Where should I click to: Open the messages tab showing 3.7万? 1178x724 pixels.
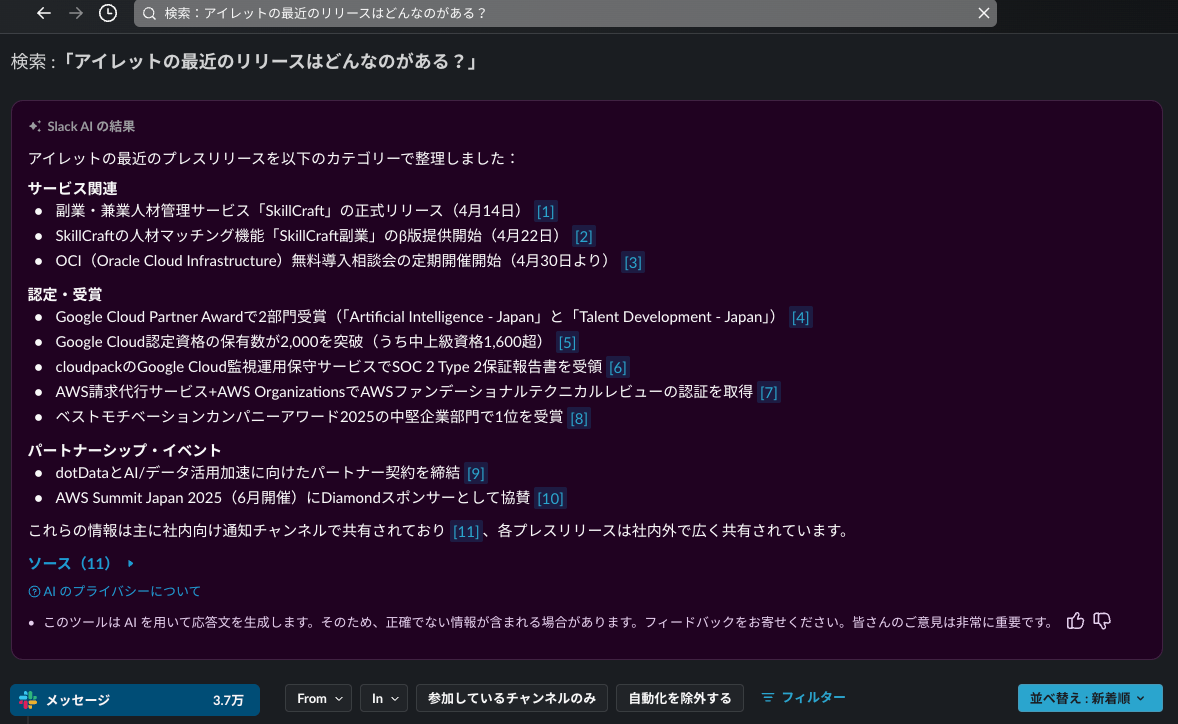[x=135, y=700]
